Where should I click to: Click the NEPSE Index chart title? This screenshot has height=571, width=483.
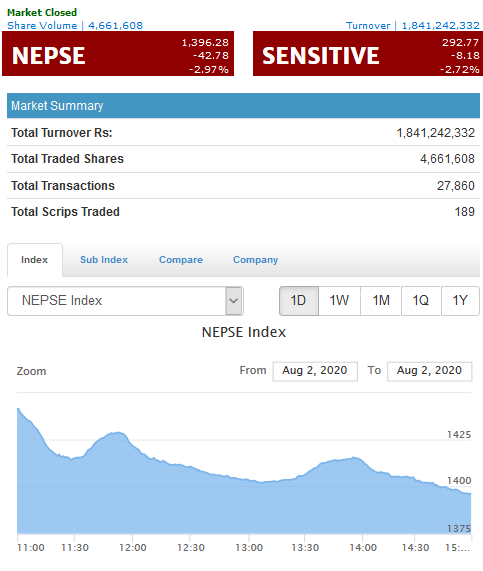coord(244,332)
